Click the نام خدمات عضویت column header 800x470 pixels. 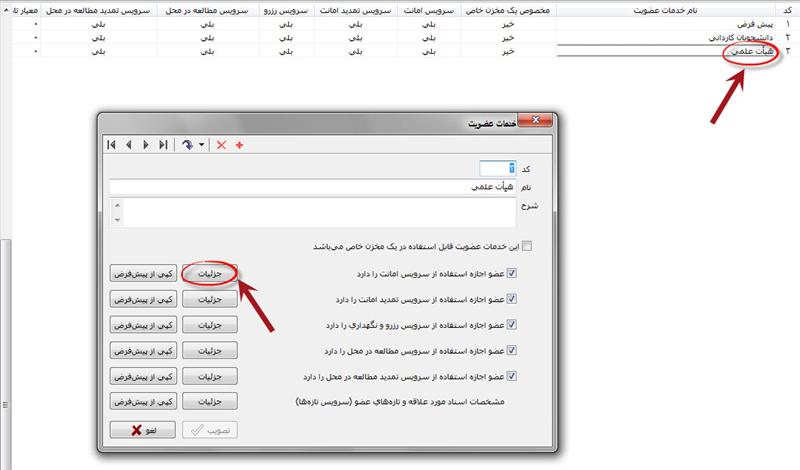coord(666,10)
